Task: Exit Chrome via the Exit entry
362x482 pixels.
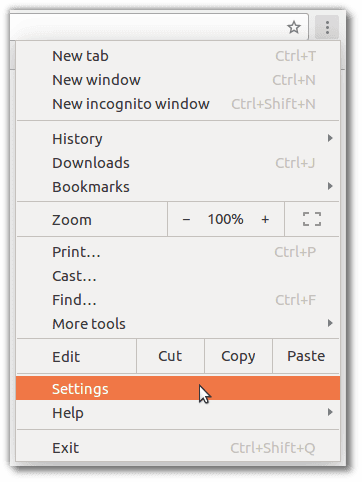Action: [x=178, y=448]
